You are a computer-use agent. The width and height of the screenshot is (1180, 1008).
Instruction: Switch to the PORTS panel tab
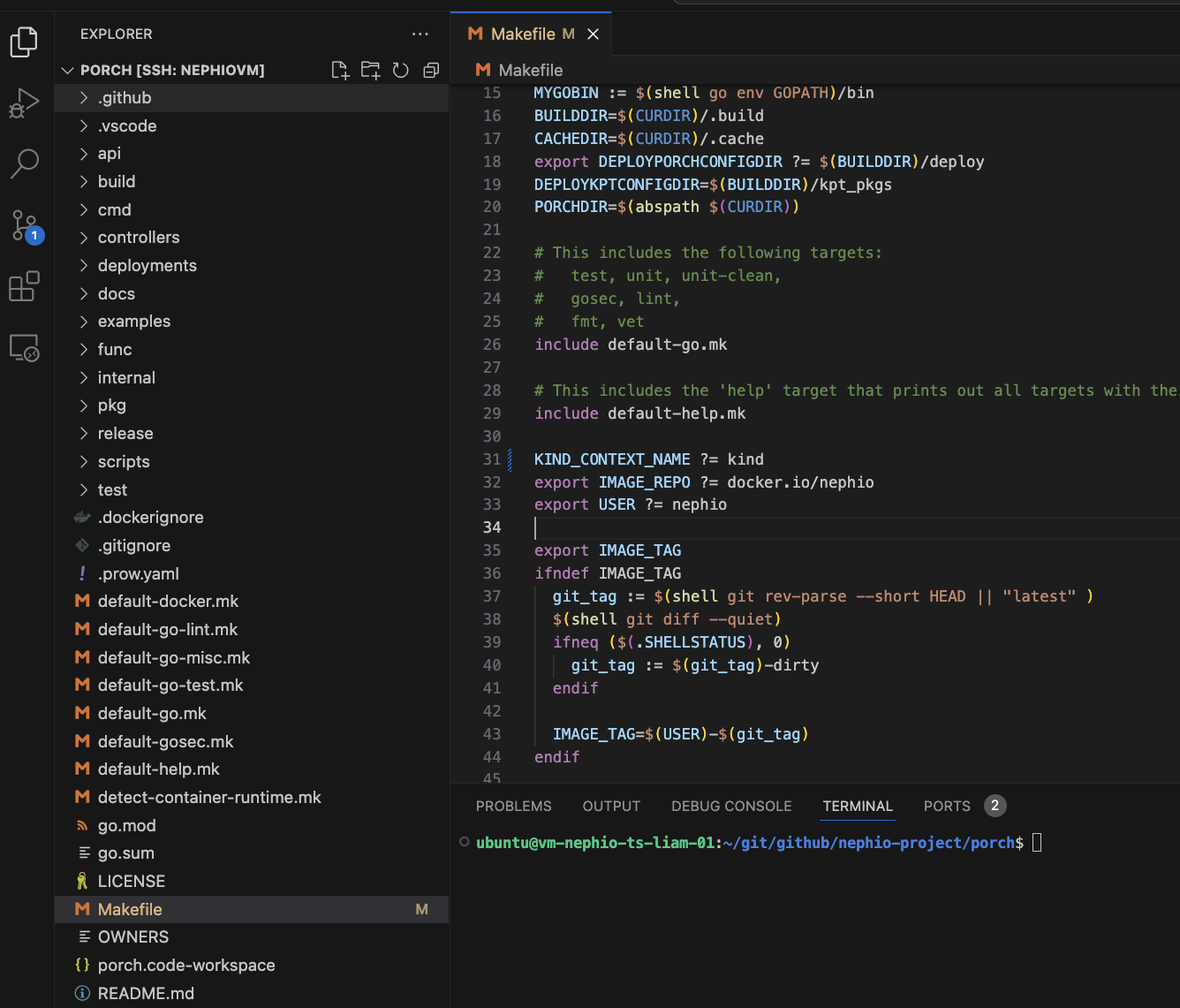pos(947,807)
